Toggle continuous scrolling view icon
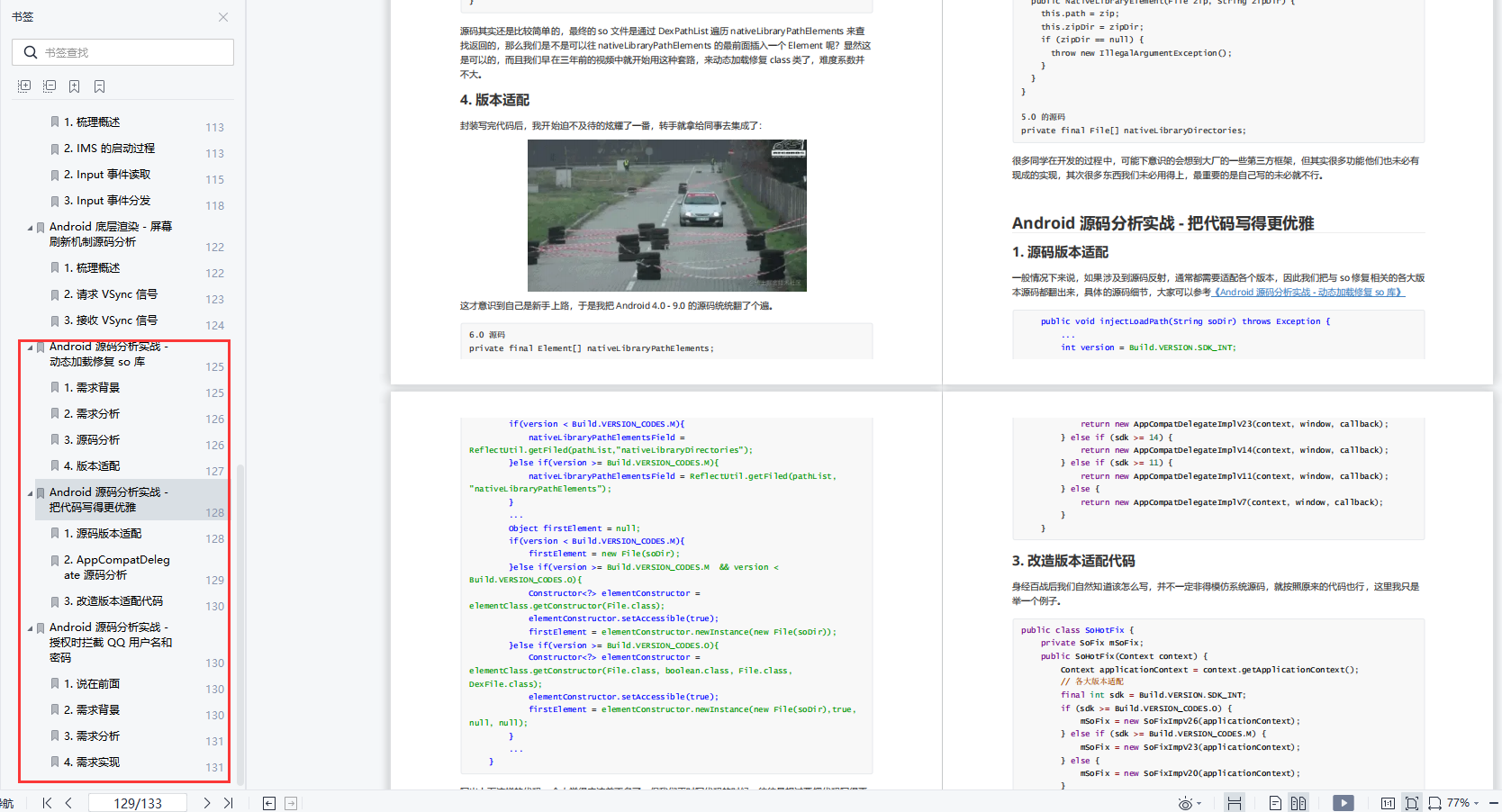Image resolution: width=1502 pixels, height=812 pixels. tap(1235, 803)
